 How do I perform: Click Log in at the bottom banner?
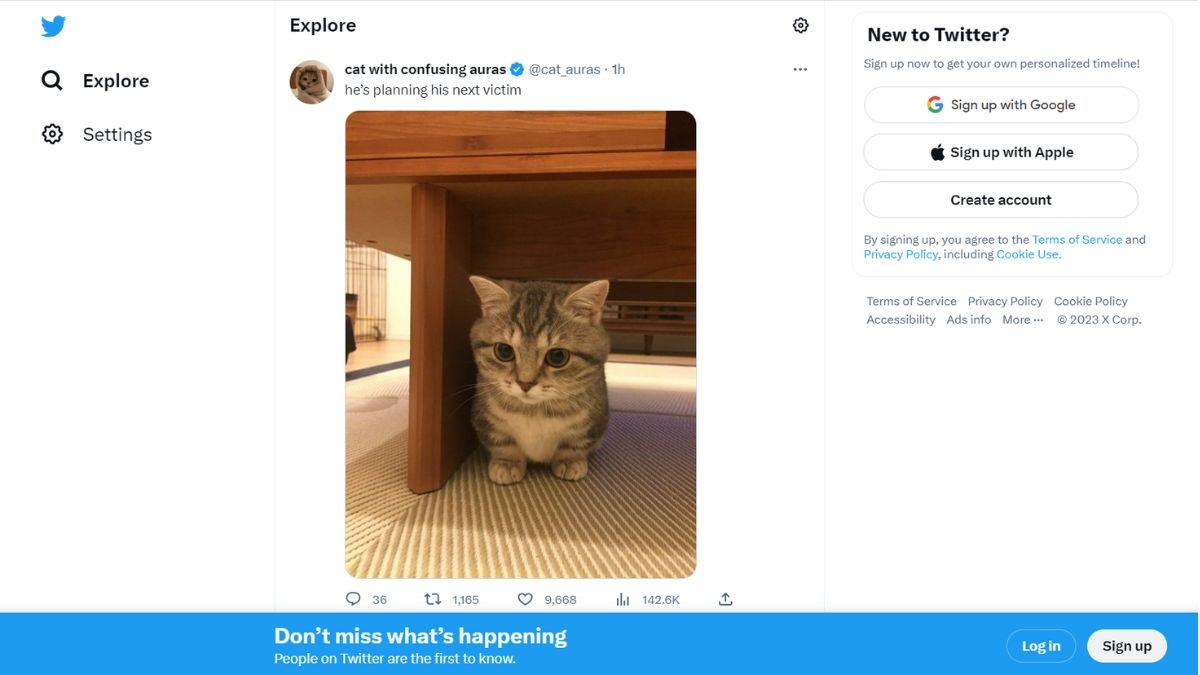[x=1041, y=645]
